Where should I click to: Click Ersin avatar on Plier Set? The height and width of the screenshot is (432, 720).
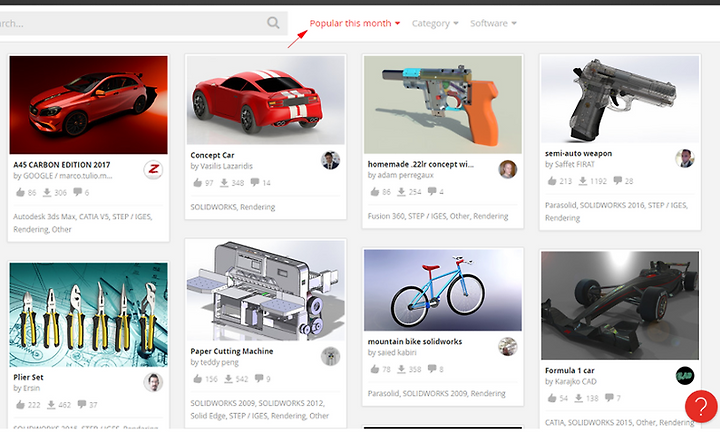point(153,382)
